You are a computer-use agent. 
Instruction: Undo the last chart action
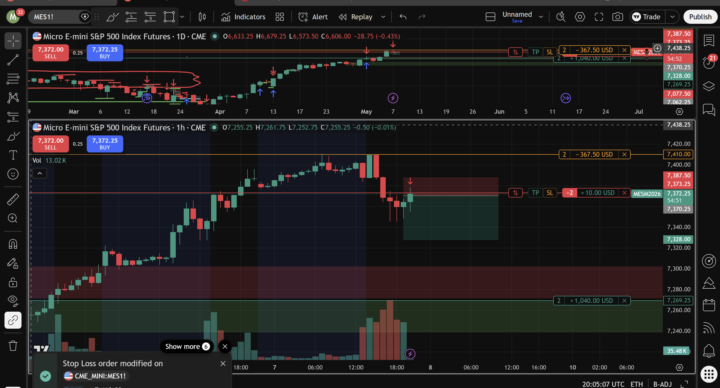coord(403,17)
